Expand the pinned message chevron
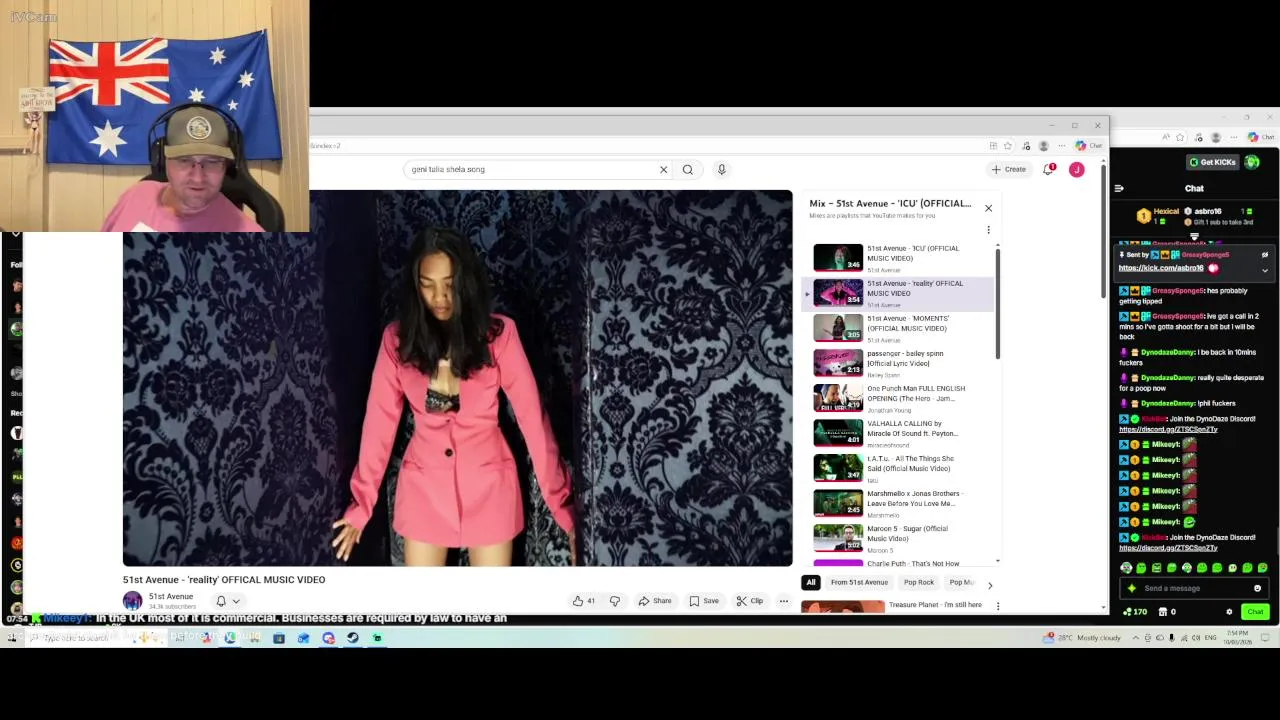Image resolution: width=1280 pixels, height=720 pixels. pos(1264,270)
